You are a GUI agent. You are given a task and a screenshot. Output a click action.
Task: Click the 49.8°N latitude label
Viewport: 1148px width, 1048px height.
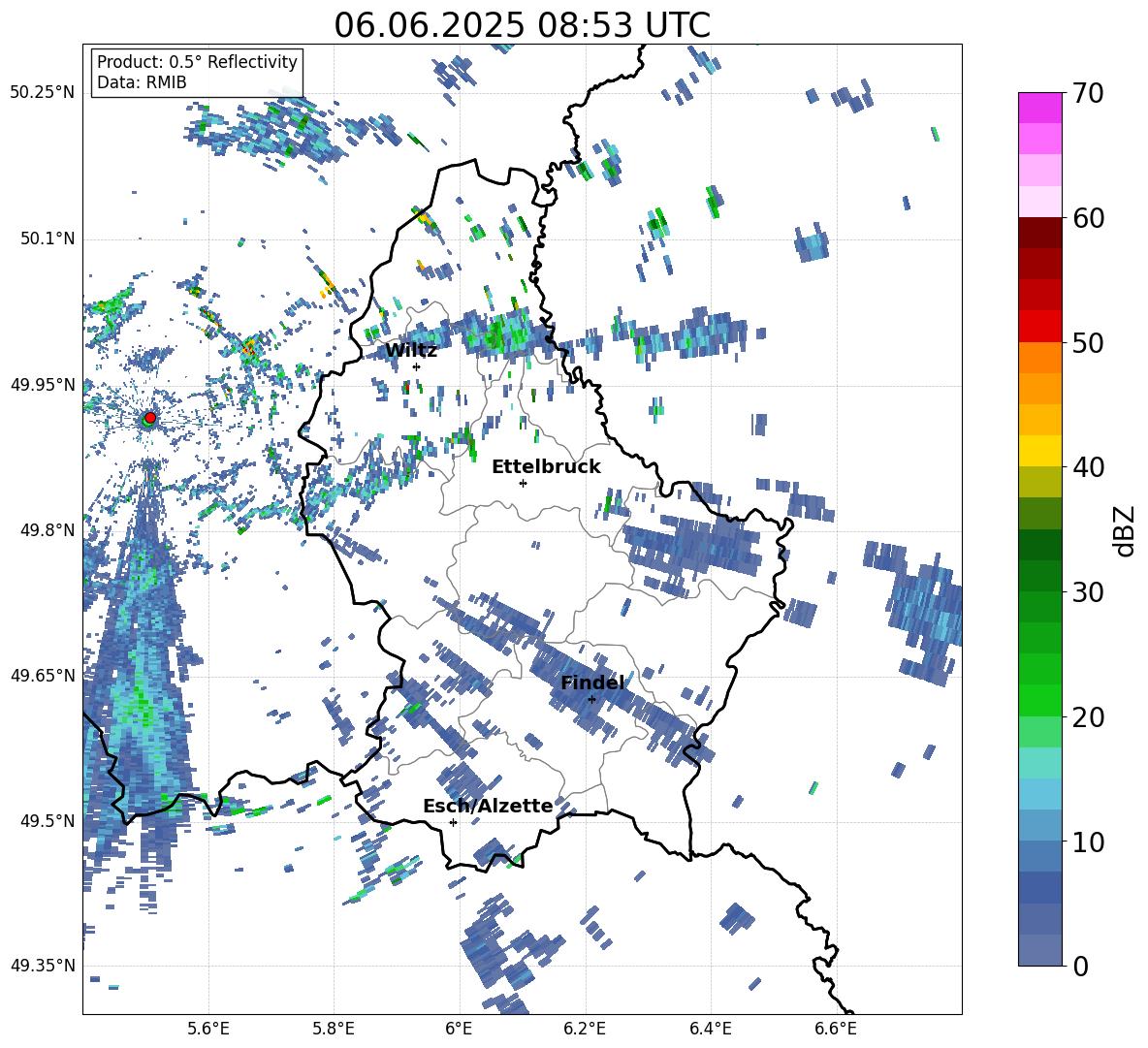point(47,530)
